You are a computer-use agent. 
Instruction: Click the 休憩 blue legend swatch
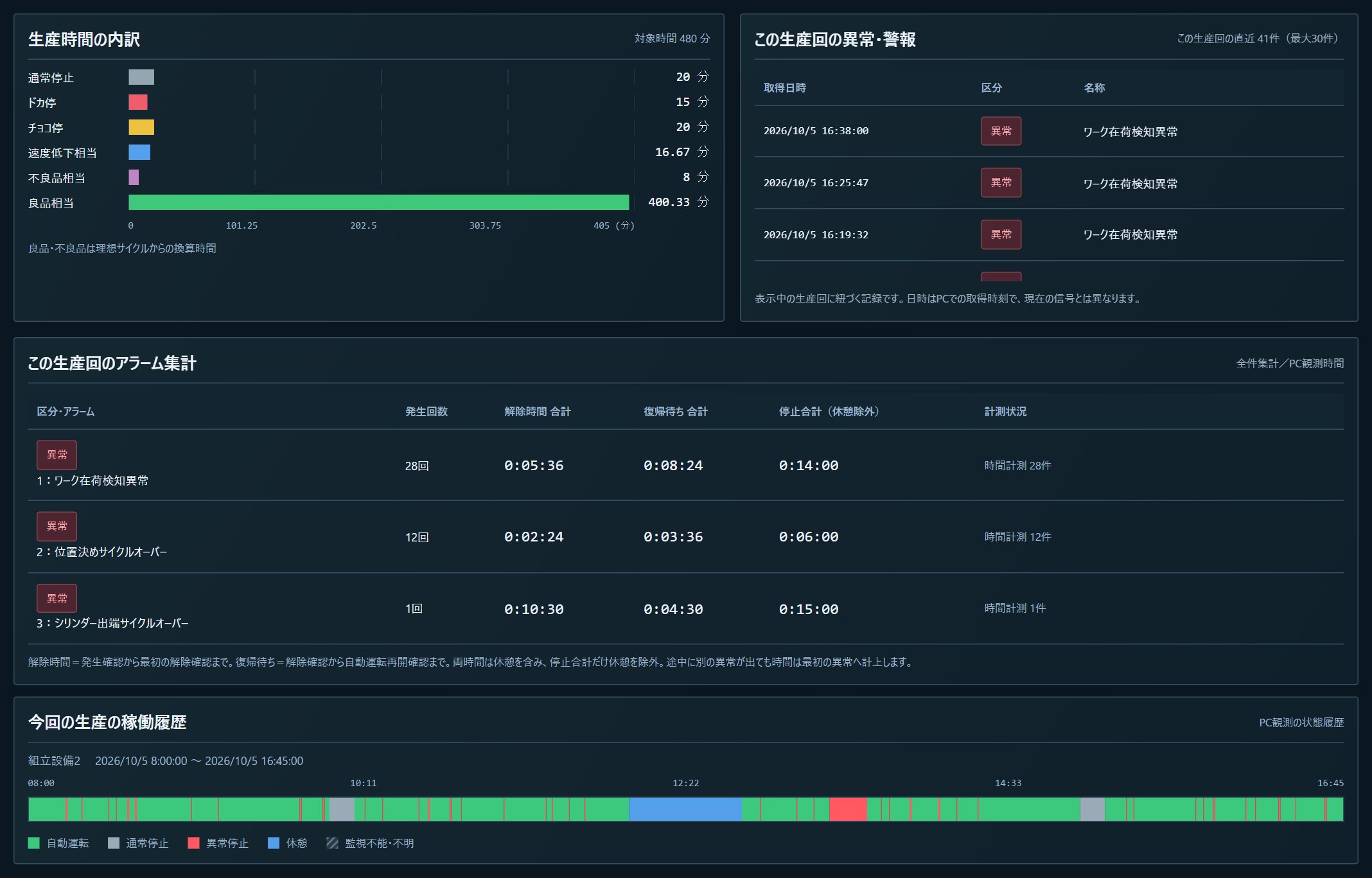tap(274, 843)
